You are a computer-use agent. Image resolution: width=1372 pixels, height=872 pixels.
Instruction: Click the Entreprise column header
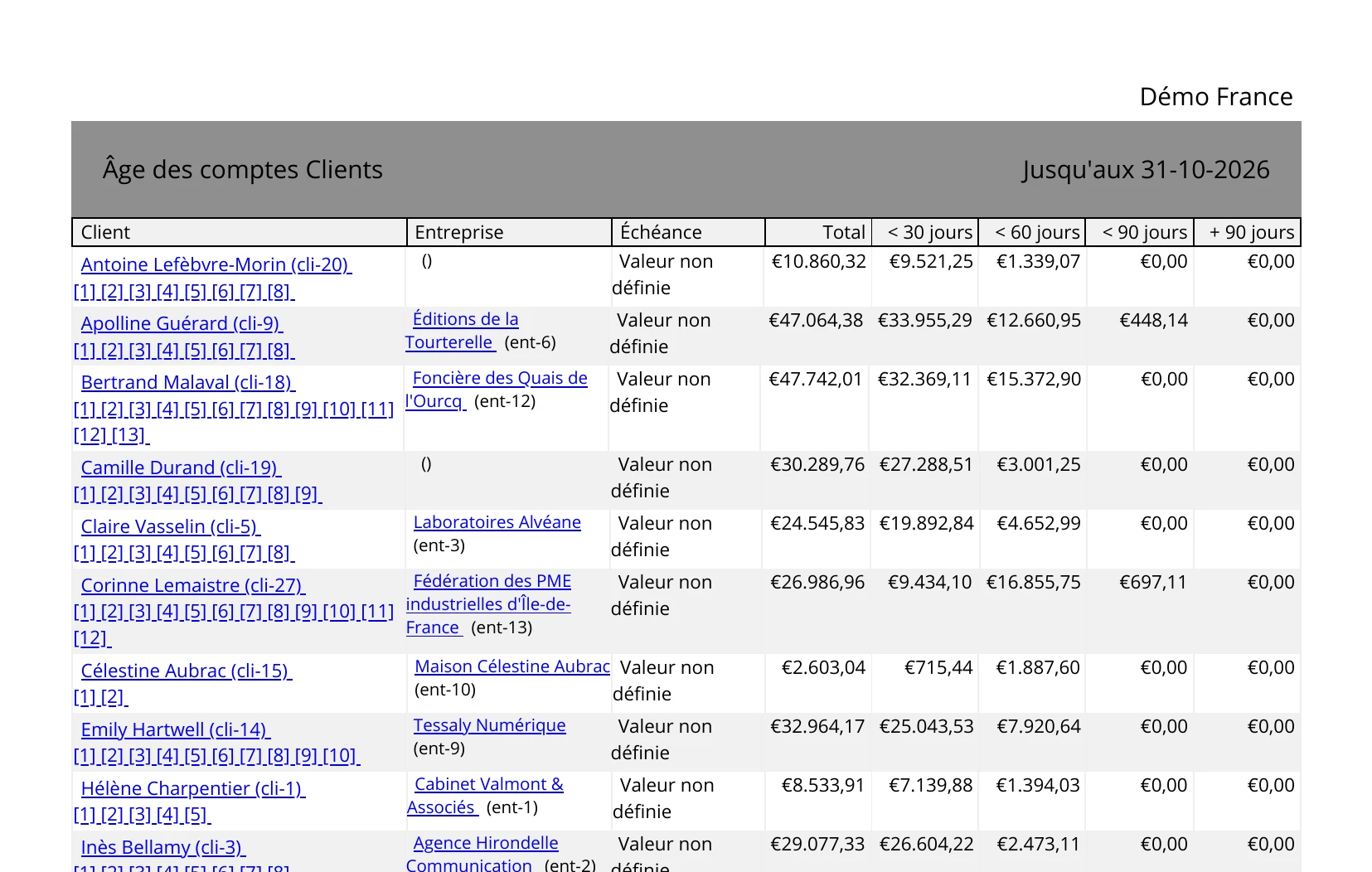click(509, 232)
